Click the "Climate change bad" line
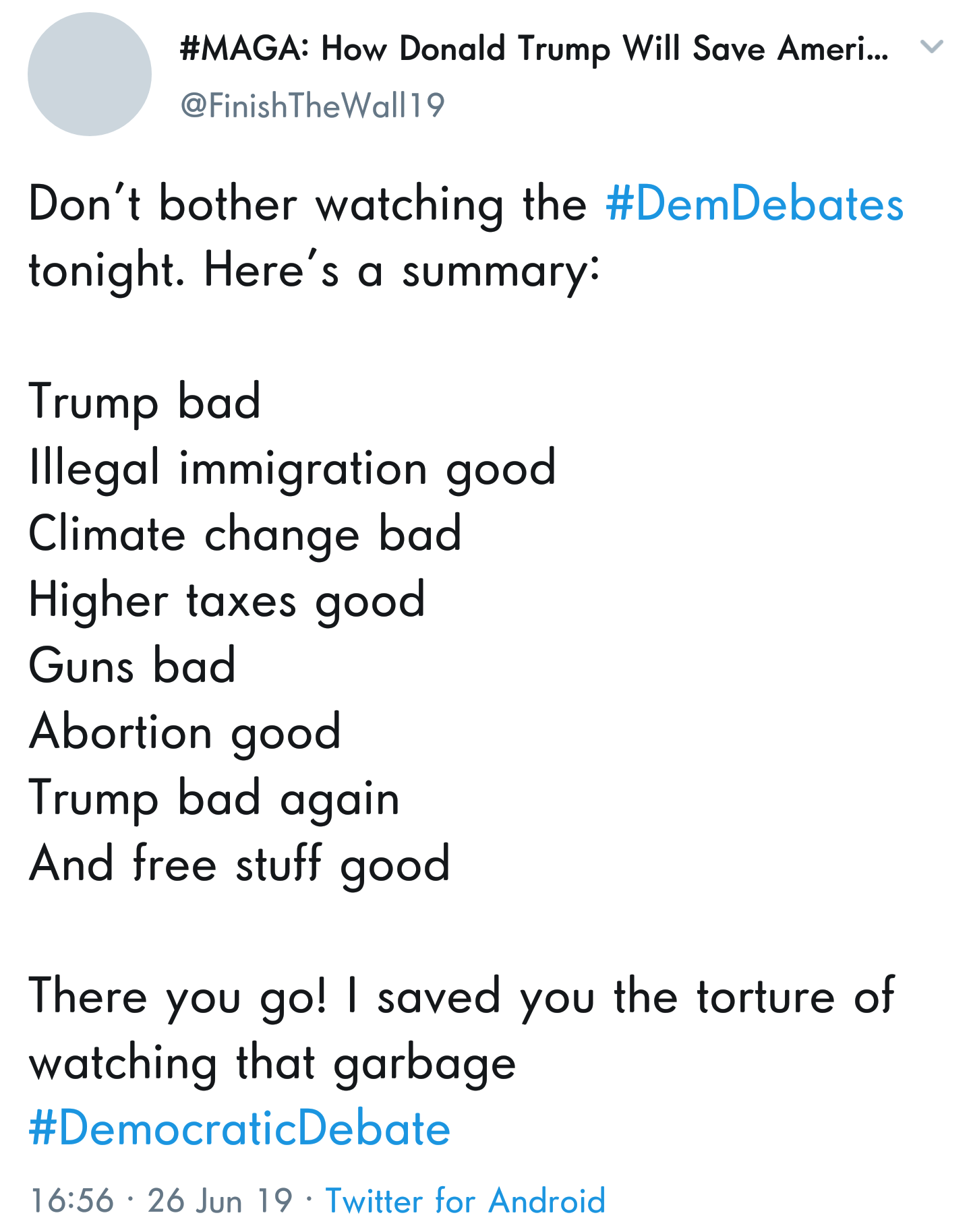This screenshot has height=1232, width=971. pyautogui.click(x=245, y=534)
